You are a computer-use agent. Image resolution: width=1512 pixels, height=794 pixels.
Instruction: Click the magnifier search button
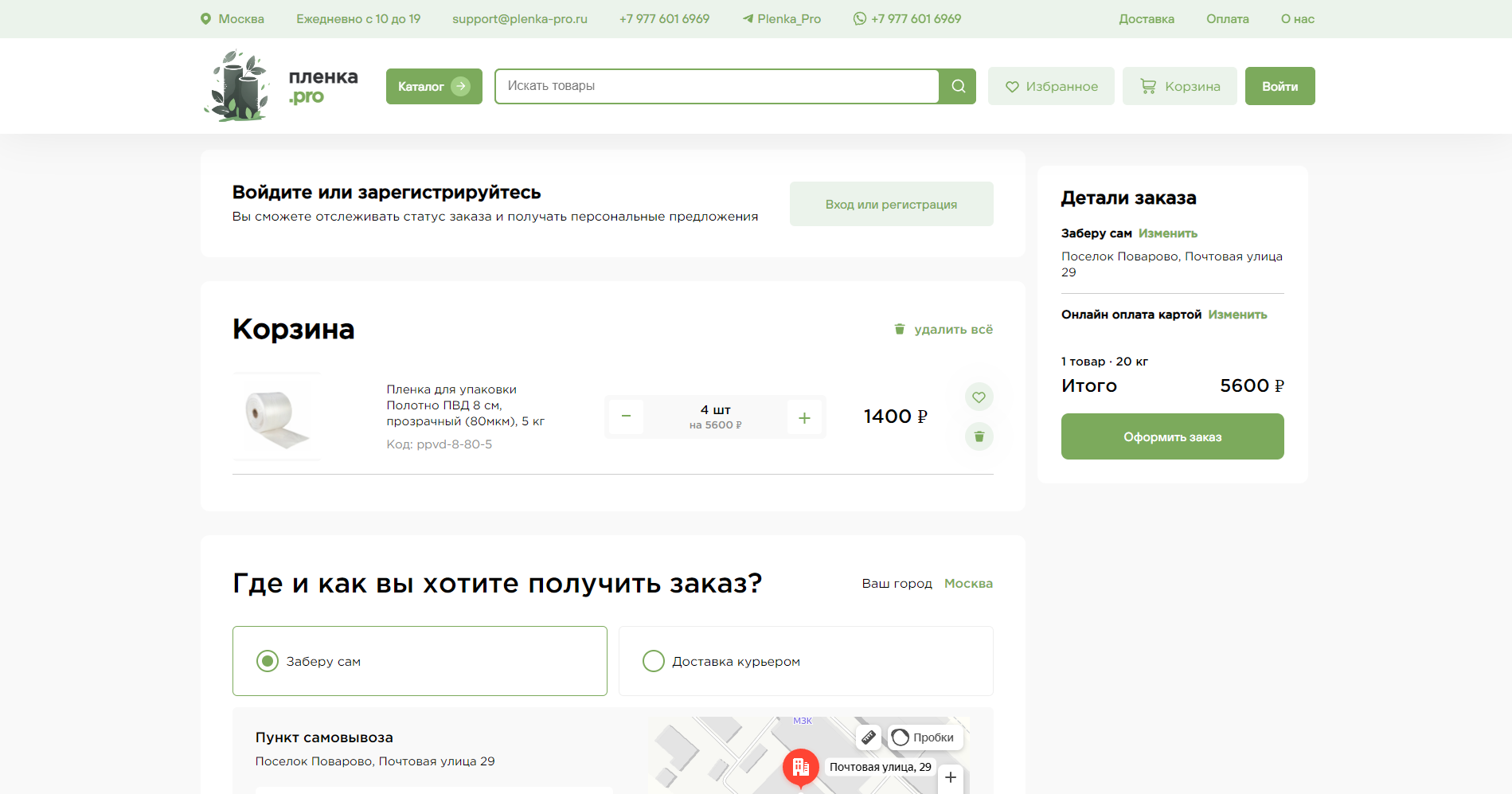pos(958,86)
